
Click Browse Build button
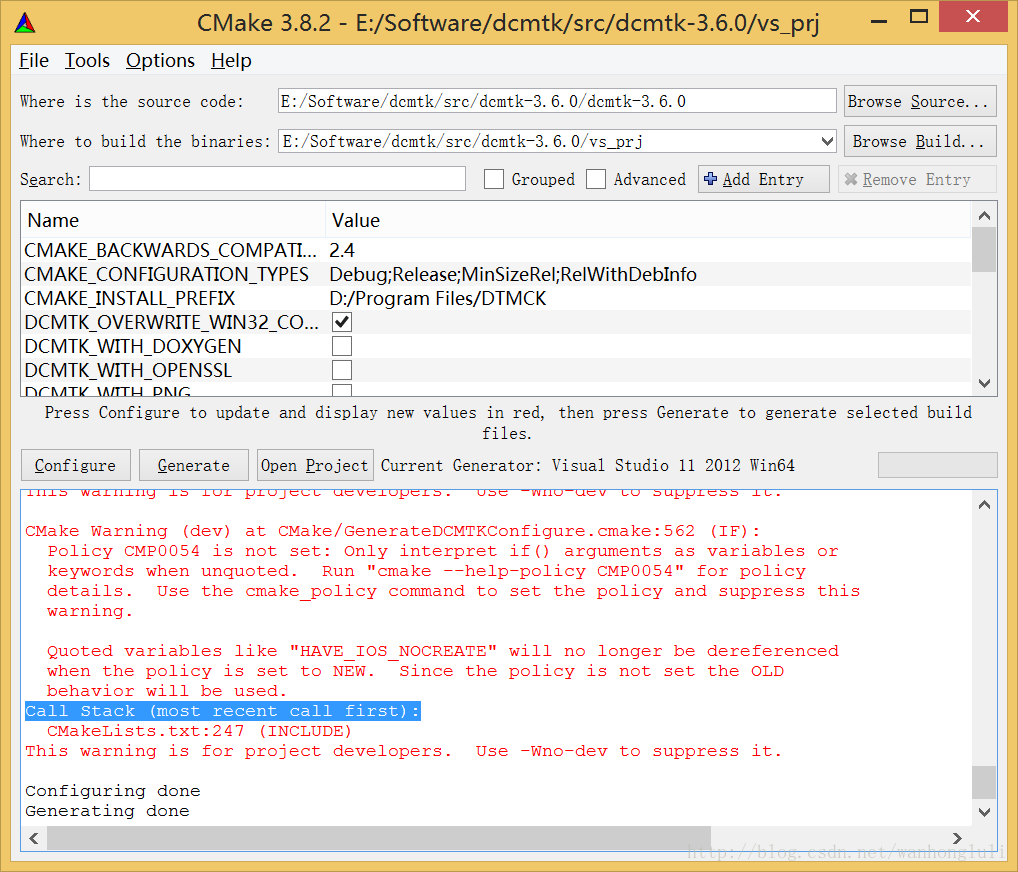coord(920,142)
